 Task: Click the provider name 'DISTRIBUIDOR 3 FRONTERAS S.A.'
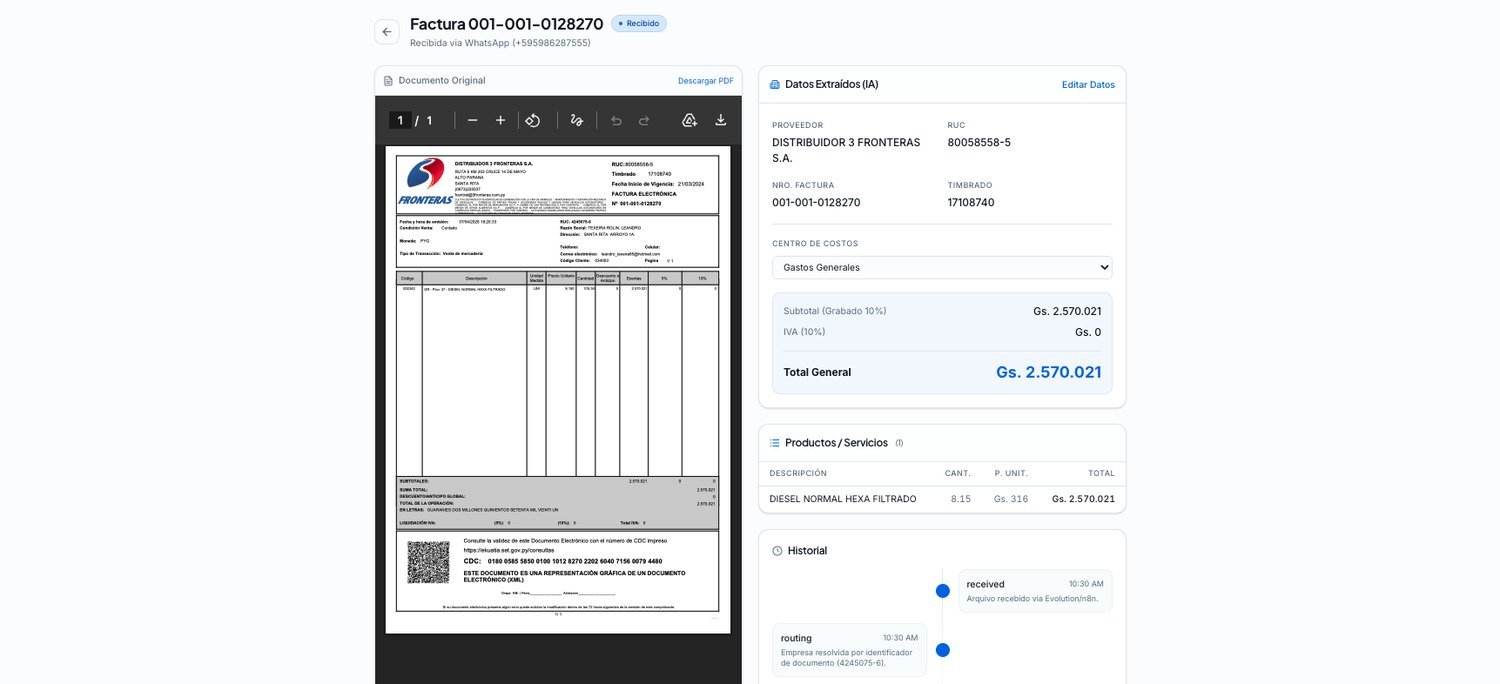coord(846,151)
